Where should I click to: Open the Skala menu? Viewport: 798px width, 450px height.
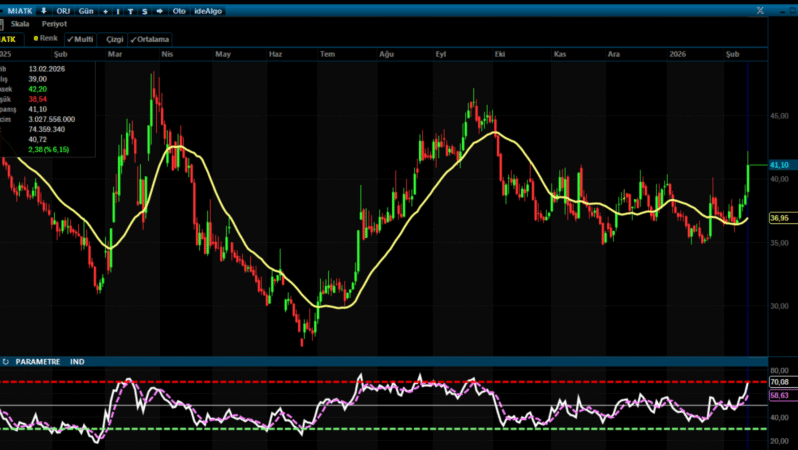20,23
